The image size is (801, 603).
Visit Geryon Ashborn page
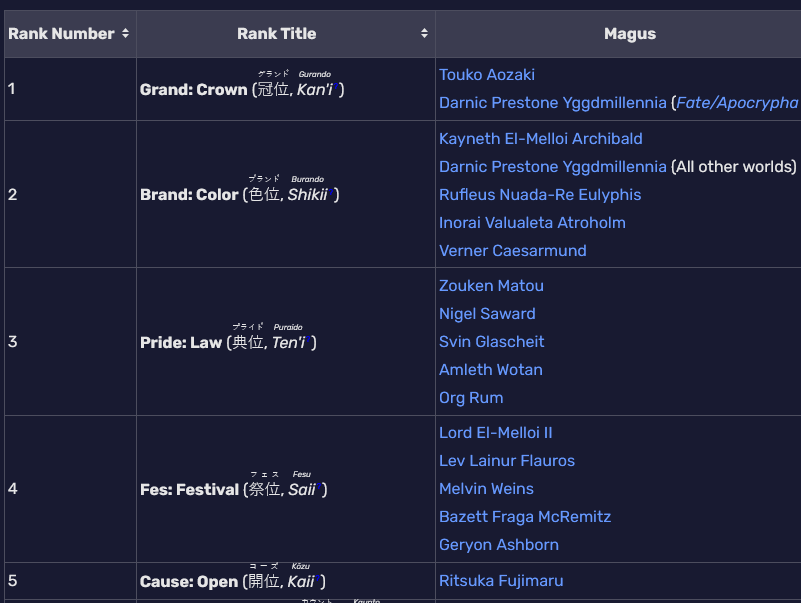(499, 545)
